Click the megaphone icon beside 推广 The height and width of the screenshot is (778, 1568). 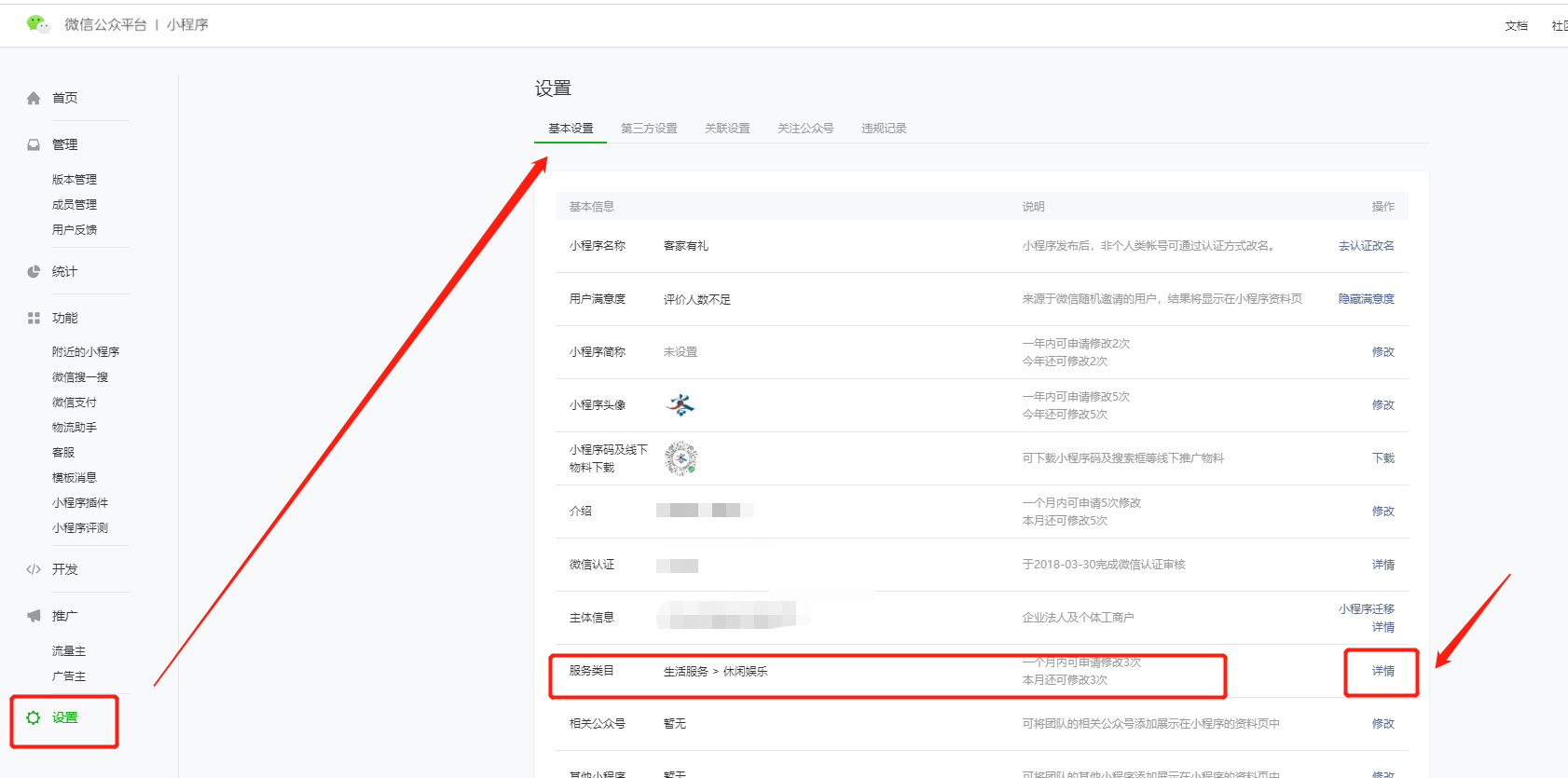[x=34, y=616]
